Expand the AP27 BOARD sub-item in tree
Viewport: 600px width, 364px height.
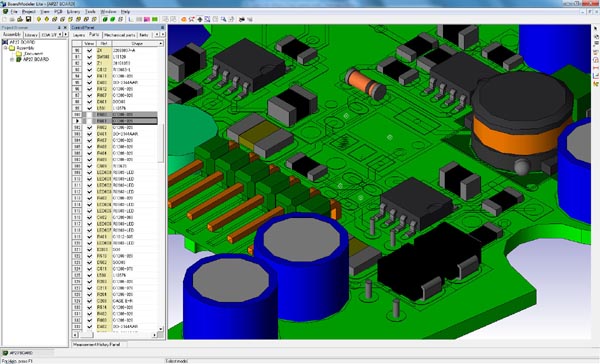(x=12, y=59)
